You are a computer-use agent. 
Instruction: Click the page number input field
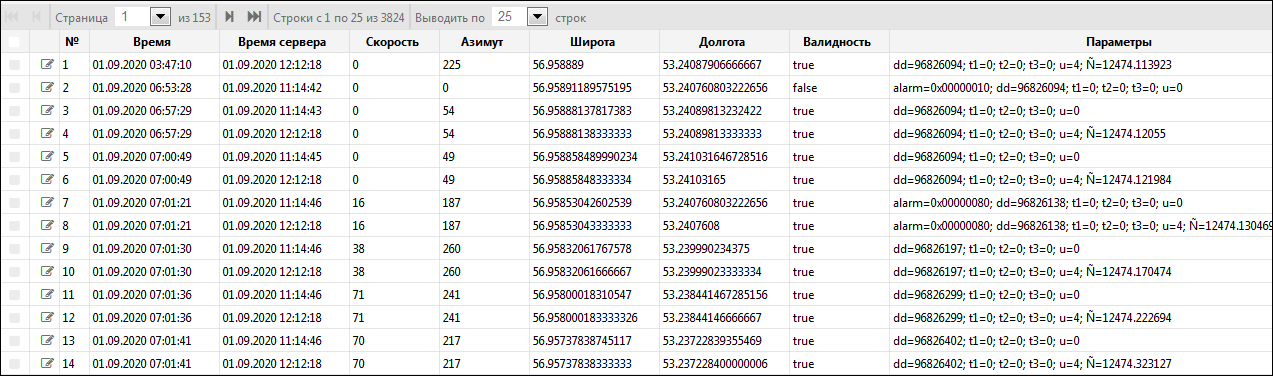131,17
